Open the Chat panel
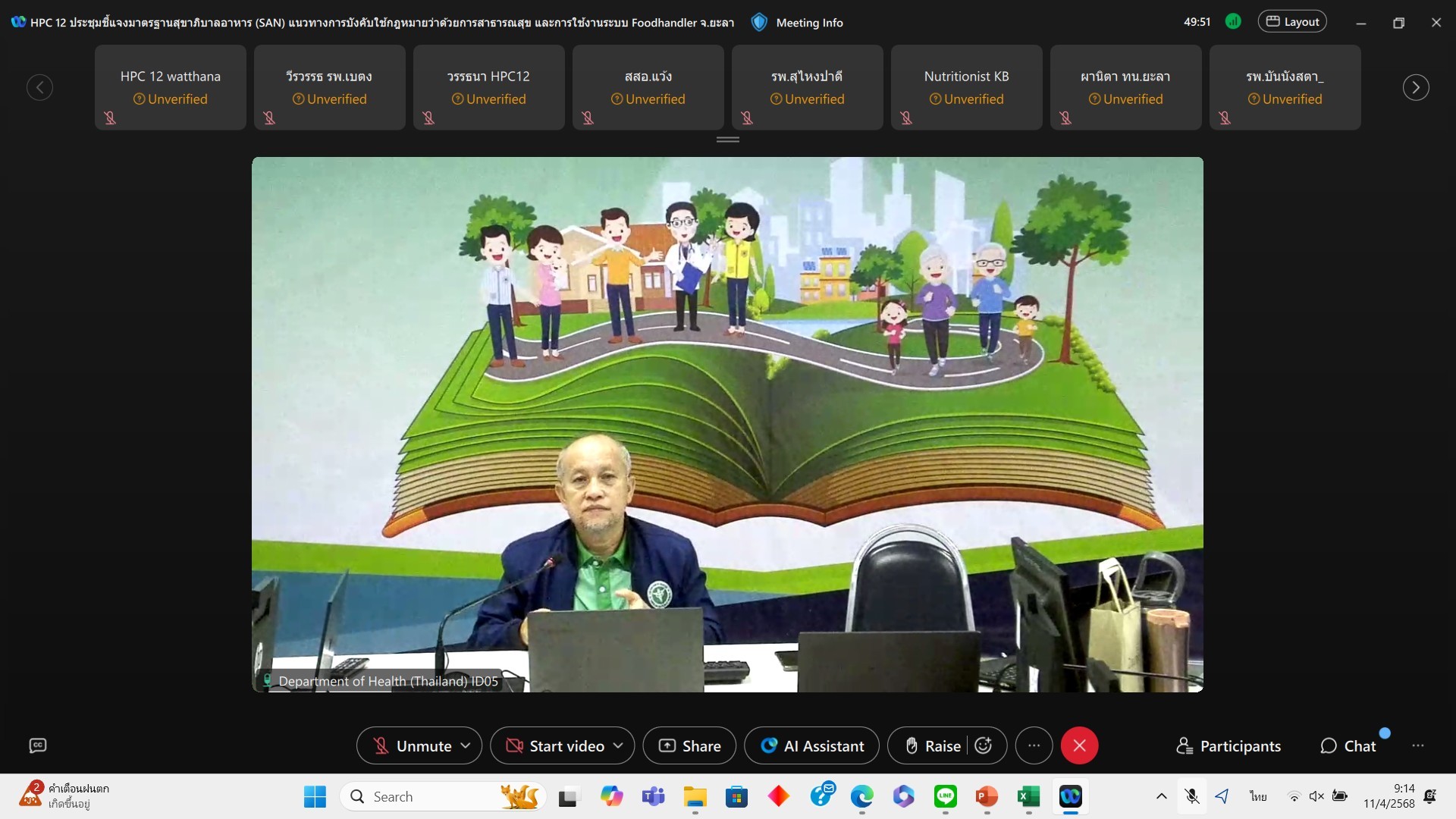1456x819 pixels. (1348, 746)
